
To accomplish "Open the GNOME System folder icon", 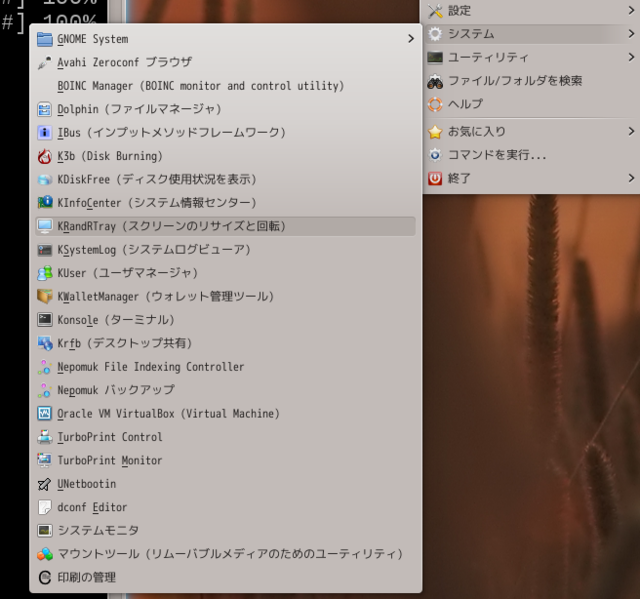I will (44, 39).
